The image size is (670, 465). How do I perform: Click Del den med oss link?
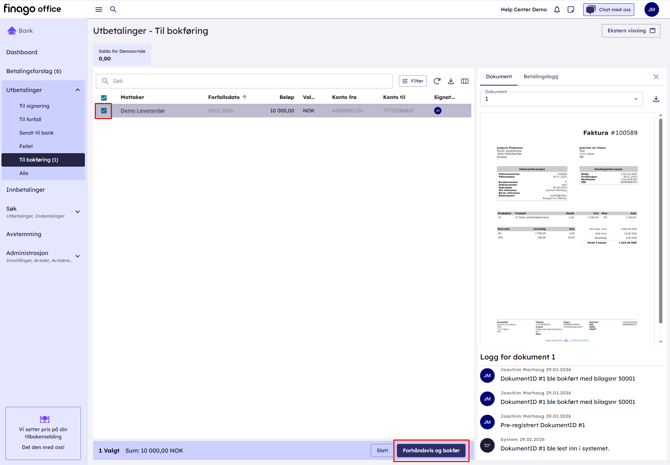pos(43,447)
